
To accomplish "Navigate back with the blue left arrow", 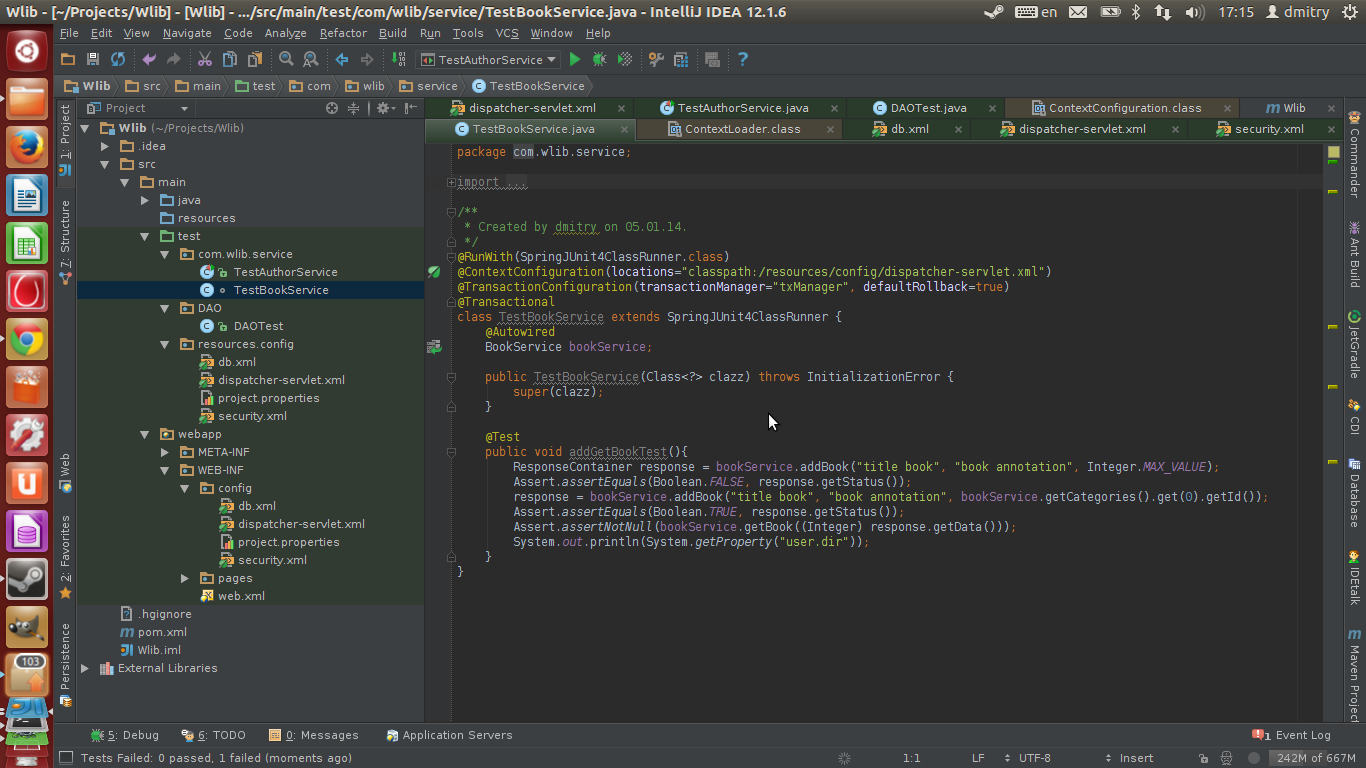I will tap(342, 60).
